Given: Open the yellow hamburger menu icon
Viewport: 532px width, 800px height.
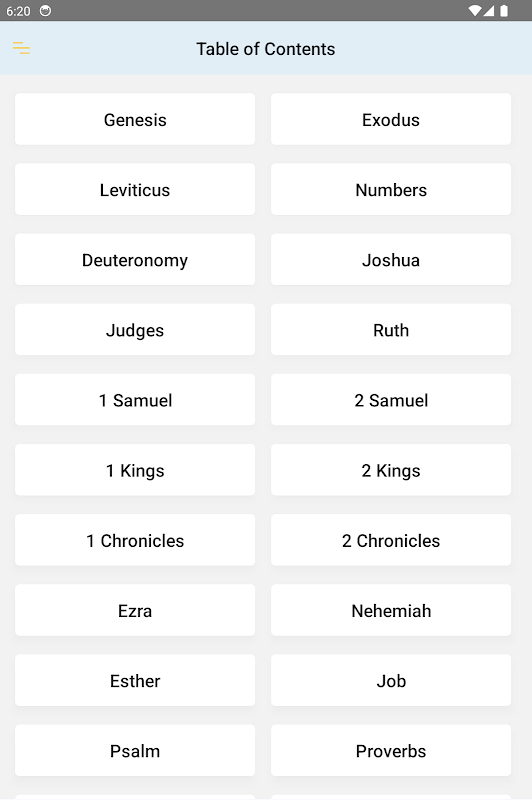Looking at the screenshot, I should (x=21, y=48).
